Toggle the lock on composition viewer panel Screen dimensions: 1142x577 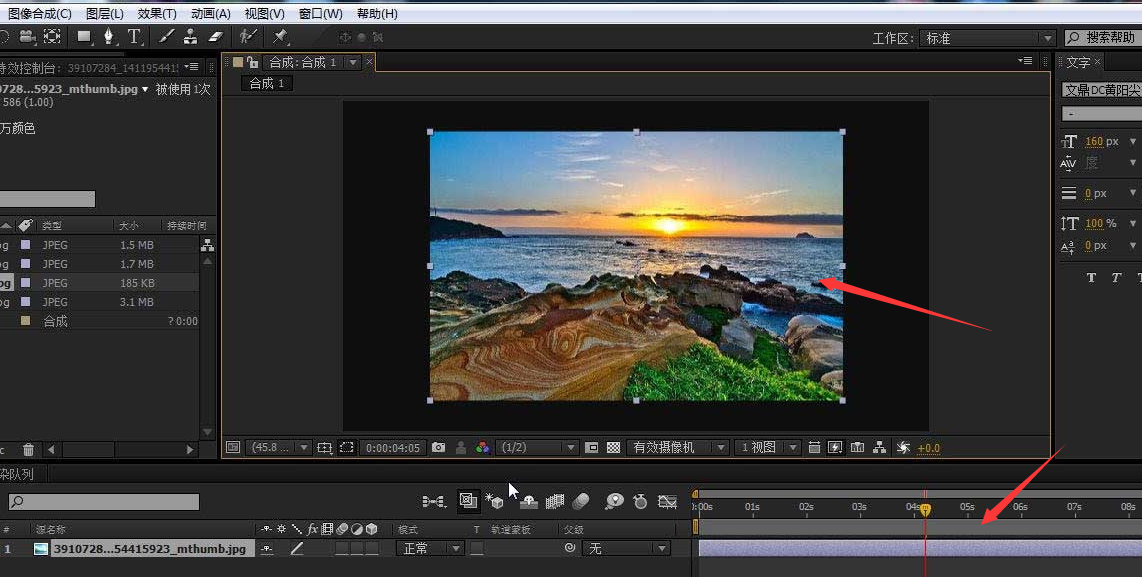click(252, 62)
